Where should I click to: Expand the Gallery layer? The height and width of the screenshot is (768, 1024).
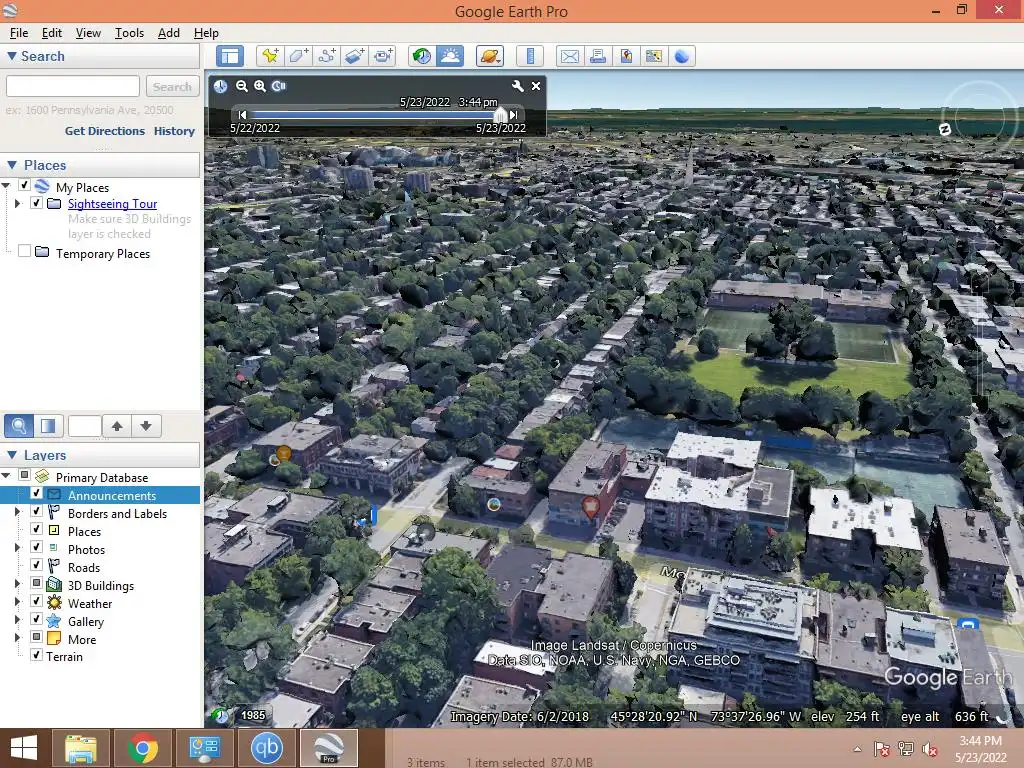18,620
